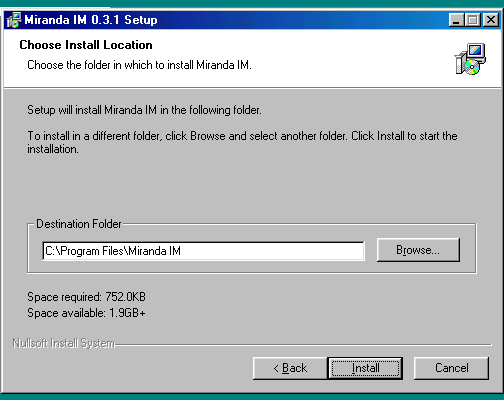504x400 pixels.
Task: Click the Nullsoft Install System branding text
Action: click(x=64, y=343)
